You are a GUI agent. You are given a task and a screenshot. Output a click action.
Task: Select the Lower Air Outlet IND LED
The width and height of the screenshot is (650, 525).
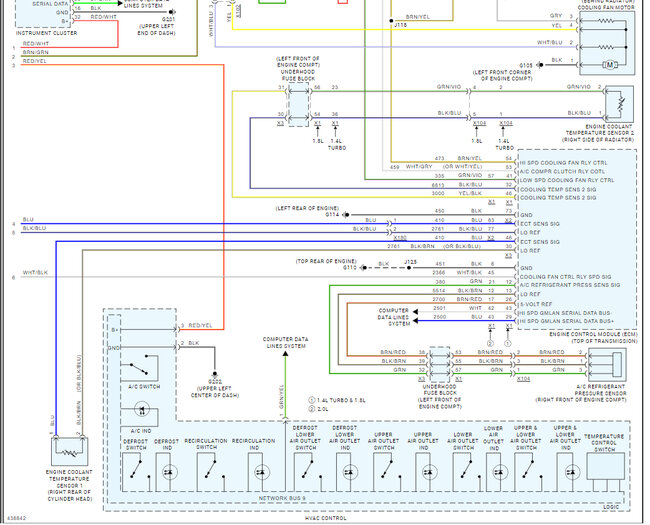(500, 472)
